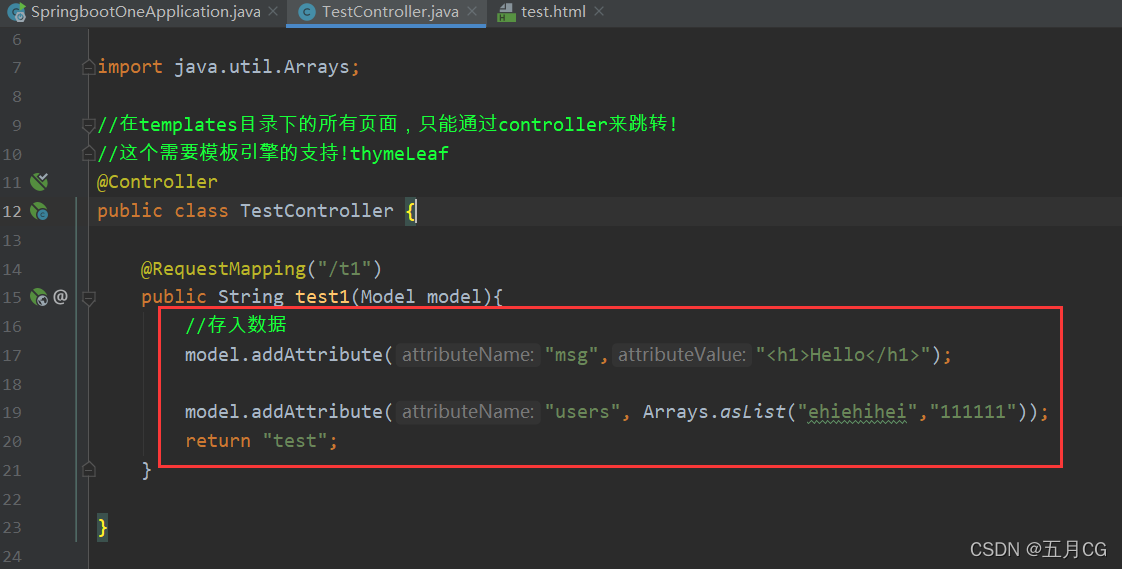Click the @ gutter marker on line 15
The width and height of the screenshot is (1122, 569).
61,296
